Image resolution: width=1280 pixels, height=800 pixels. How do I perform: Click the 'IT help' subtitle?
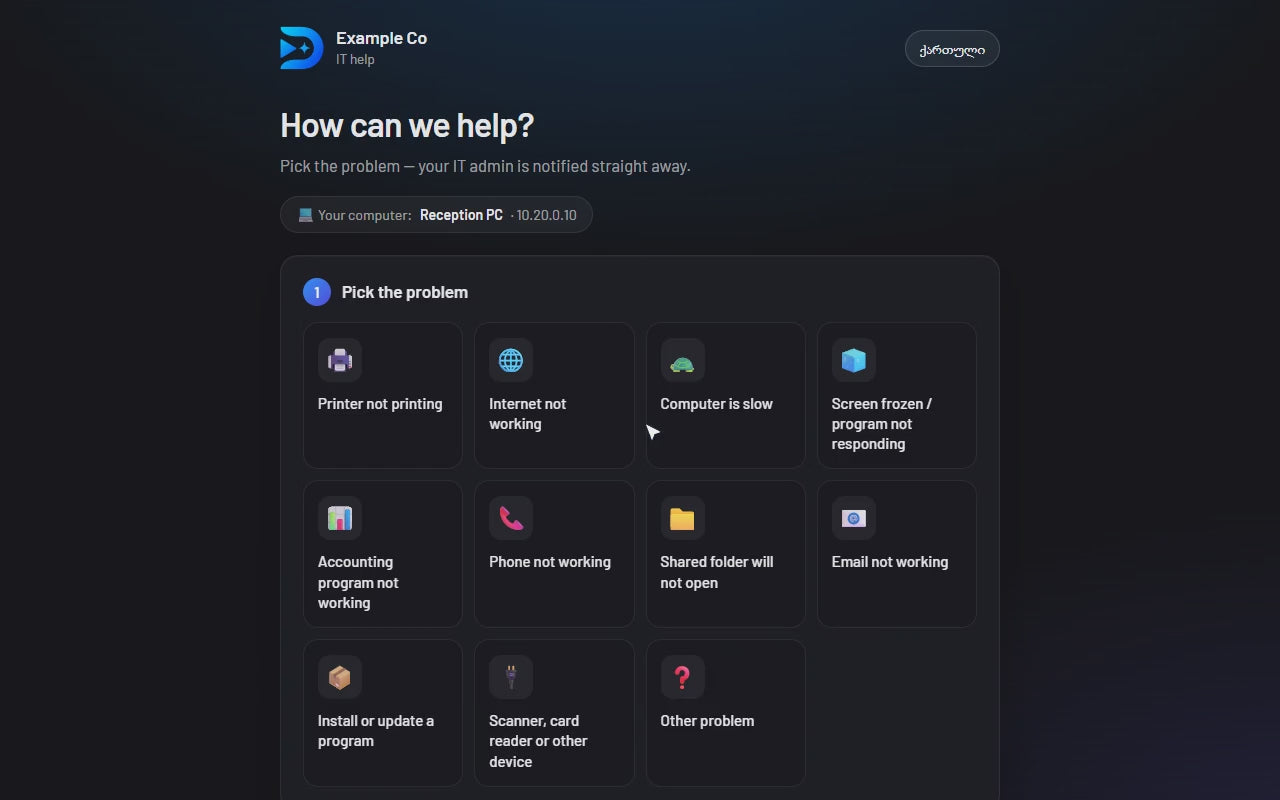pyautogui.click(x=355, y=59)
